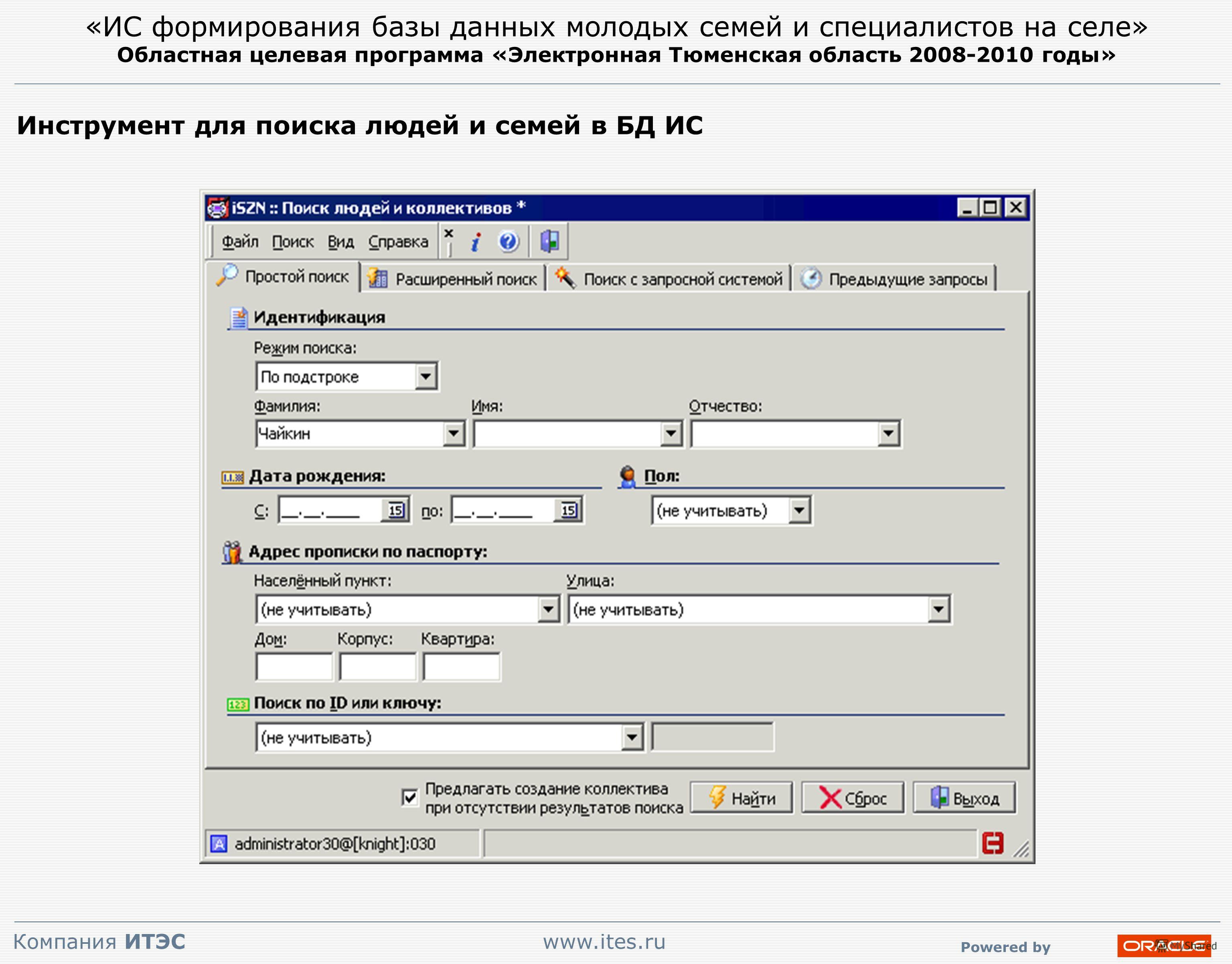Click the administrator30@[knight]:030 status text

(x=335, y=844)
